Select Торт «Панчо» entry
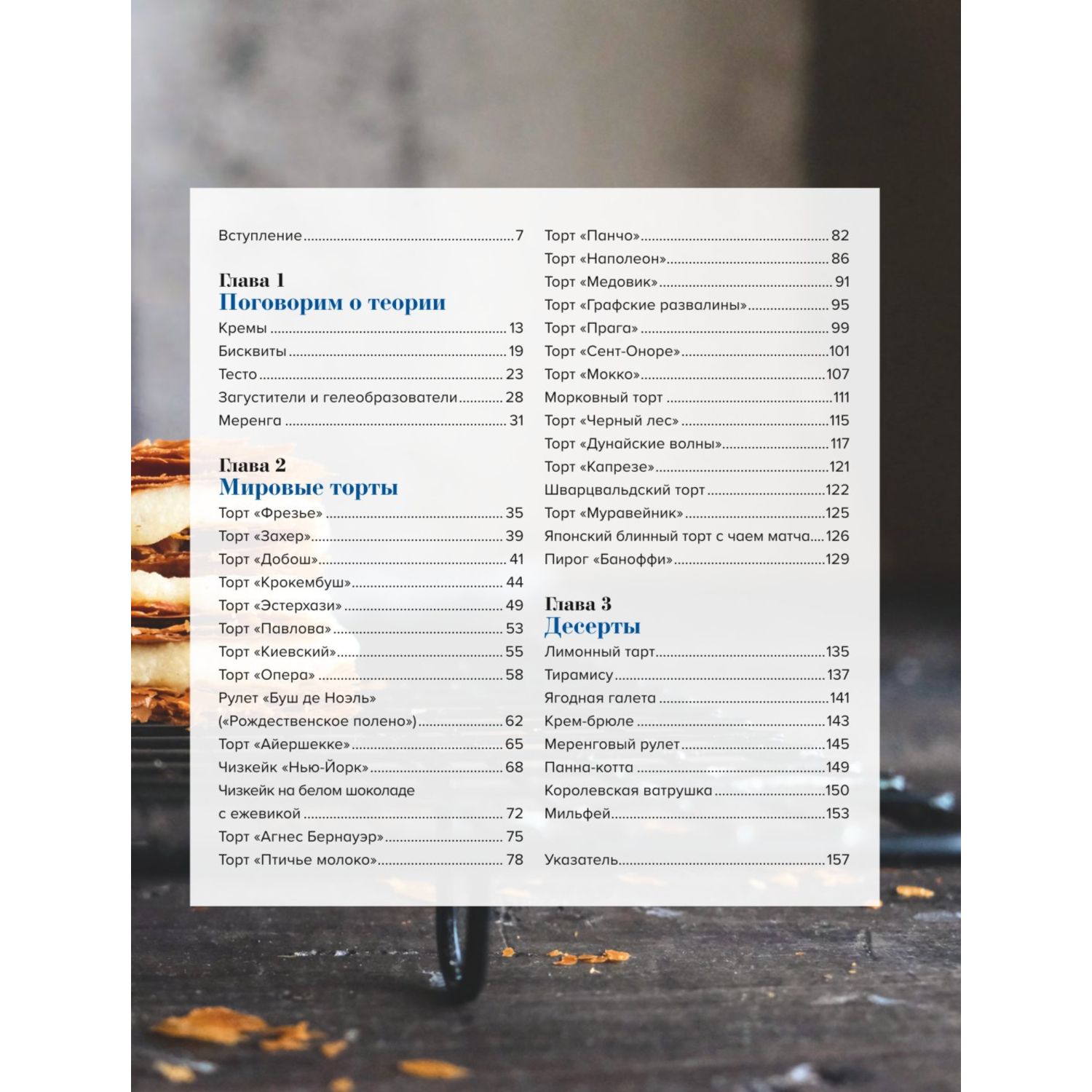The width and height of the screenshot is (1092, 1092). coord(697,235)
